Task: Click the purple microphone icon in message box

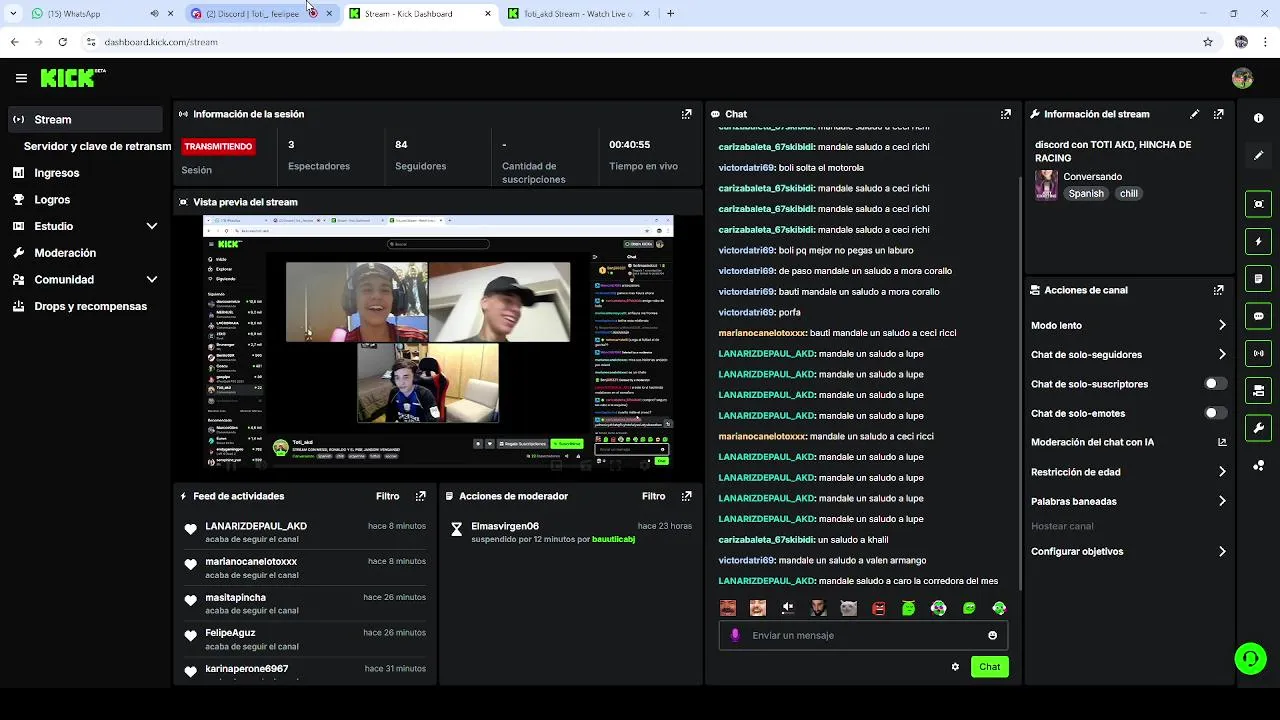Action: click(735, 635)
